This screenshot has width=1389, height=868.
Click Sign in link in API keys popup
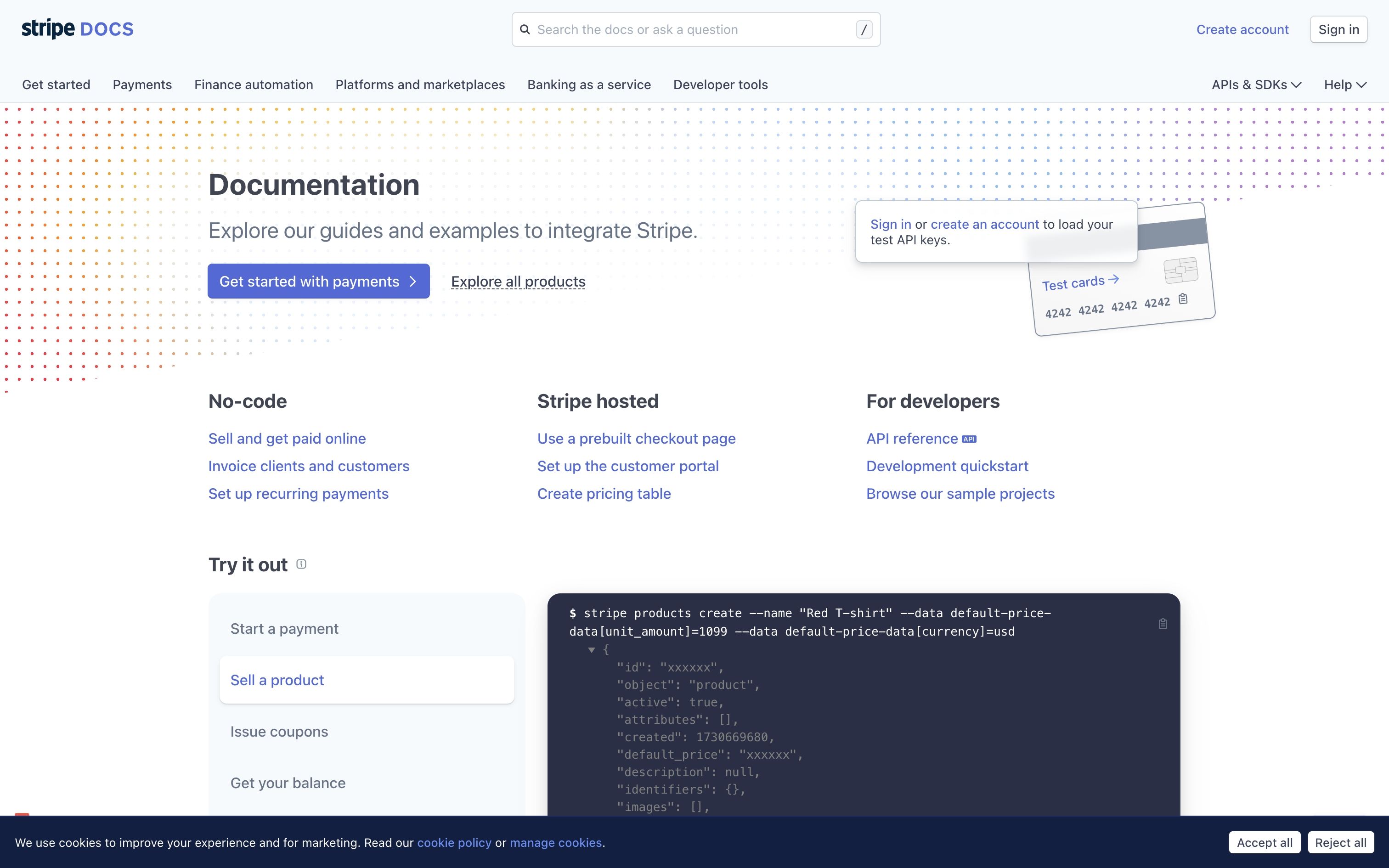click(890, 225)
